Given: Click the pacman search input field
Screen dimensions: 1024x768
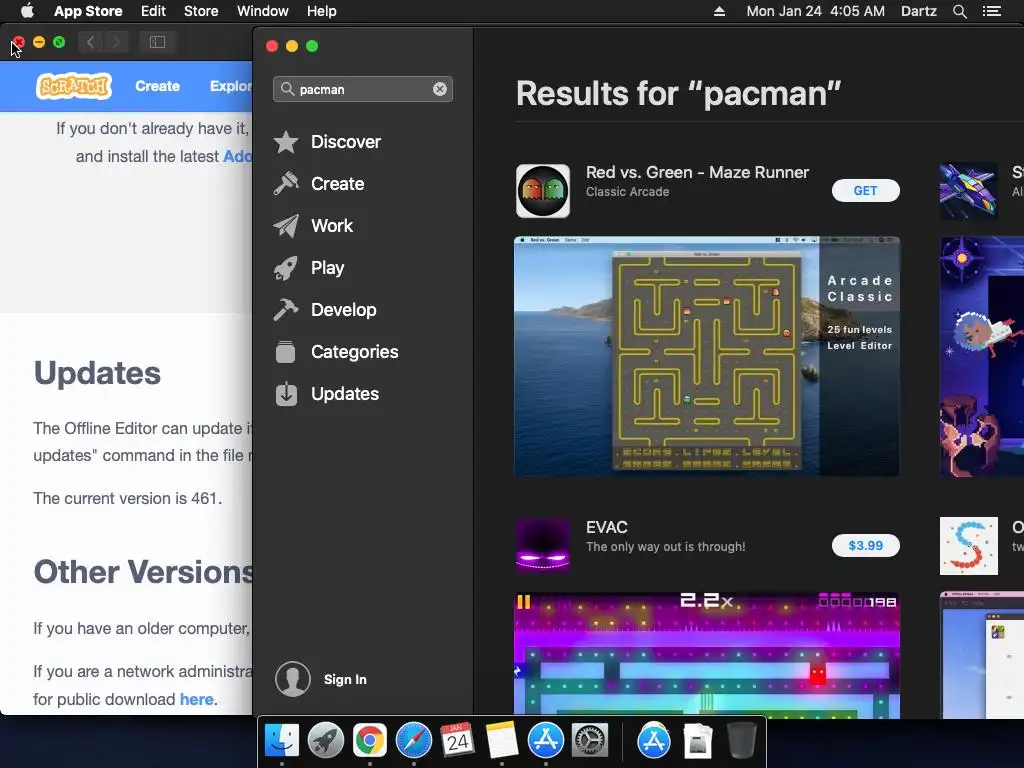Looking at the screenshot, I should pos(363,89).
